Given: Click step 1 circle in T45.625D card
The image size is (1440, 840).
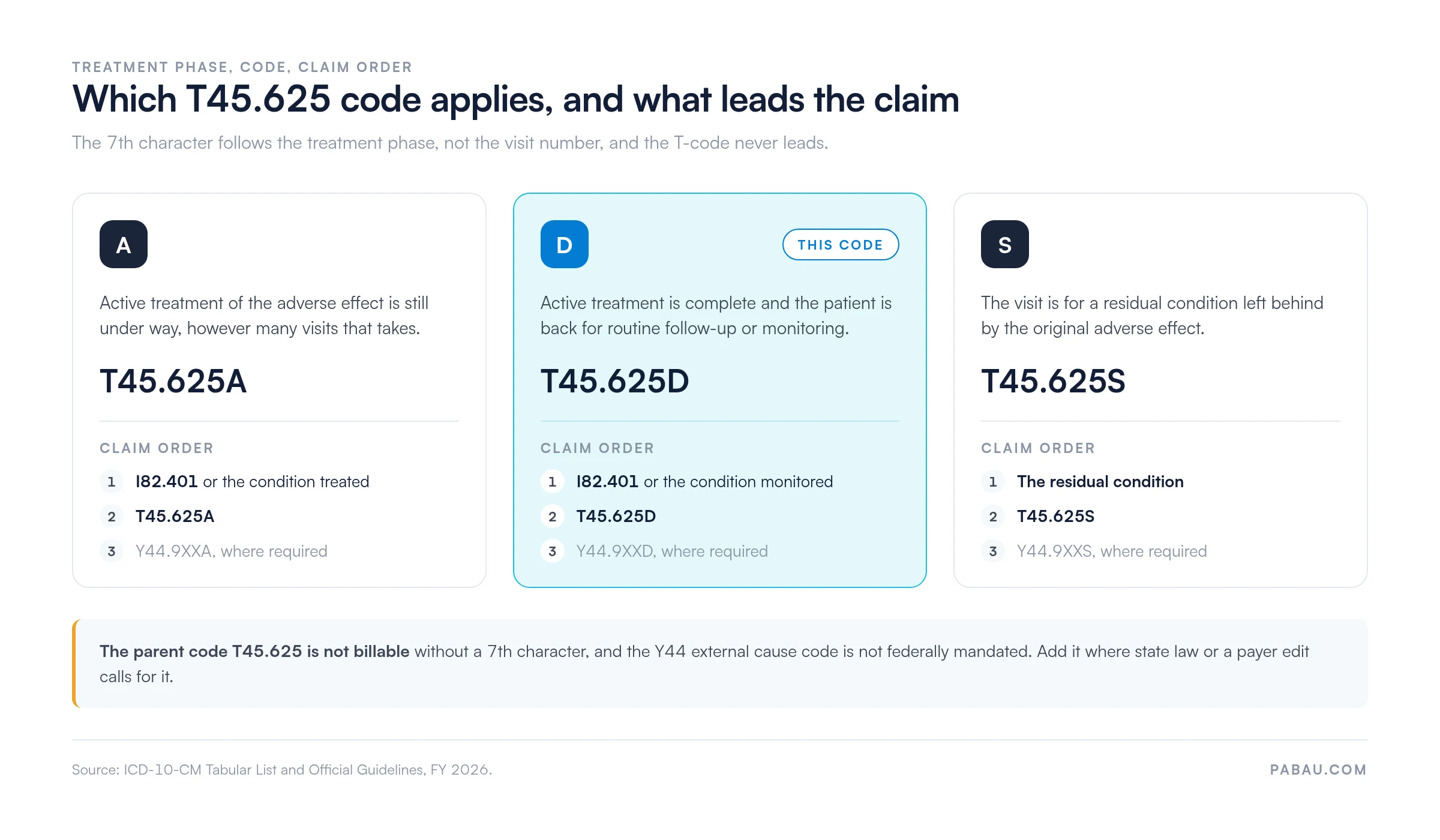Looking at the screenshot, I should click(553, 482).
